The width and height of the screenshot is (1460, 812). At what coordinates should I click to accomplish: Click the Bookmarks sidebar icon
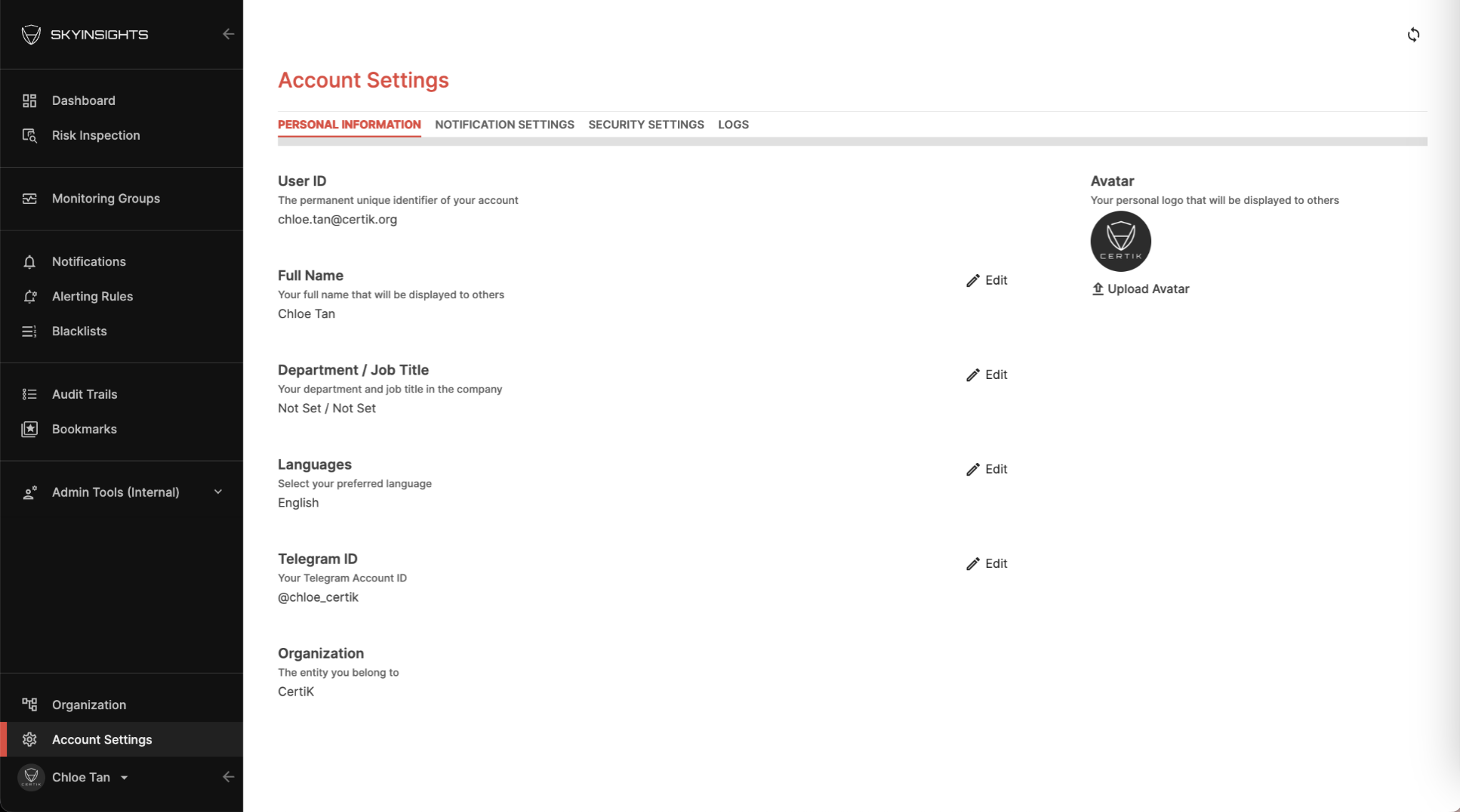point(30,429)
